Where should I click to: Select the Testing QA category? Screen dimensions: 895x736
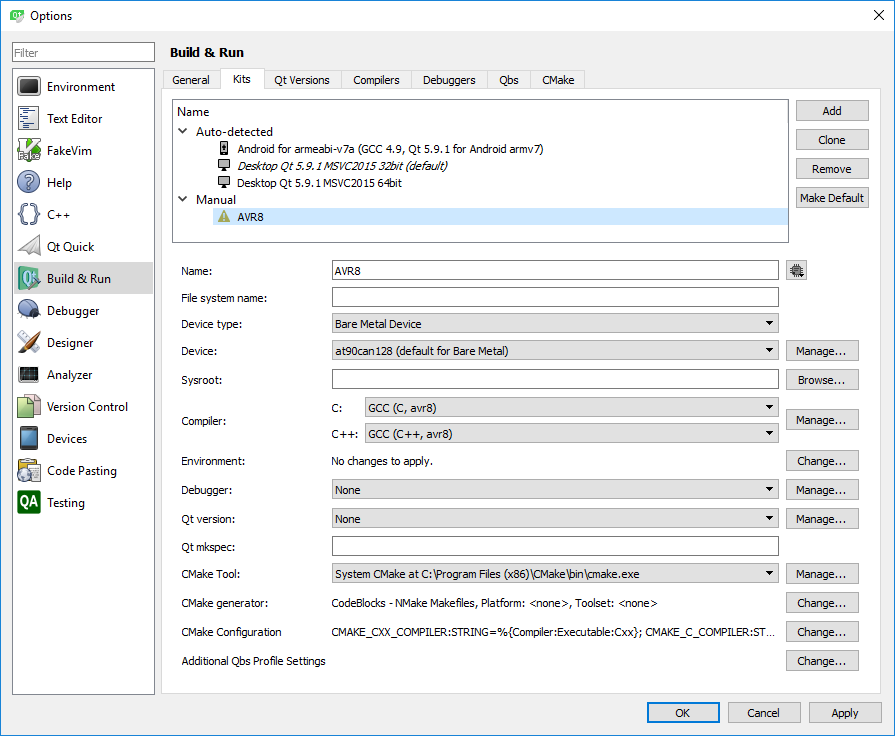click(65, 503)
